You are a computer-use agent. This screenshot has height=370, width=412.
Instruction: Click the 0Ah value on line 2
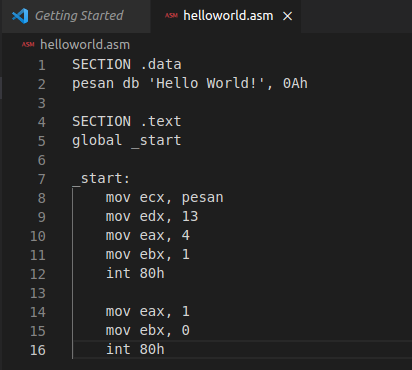[295, 83]
